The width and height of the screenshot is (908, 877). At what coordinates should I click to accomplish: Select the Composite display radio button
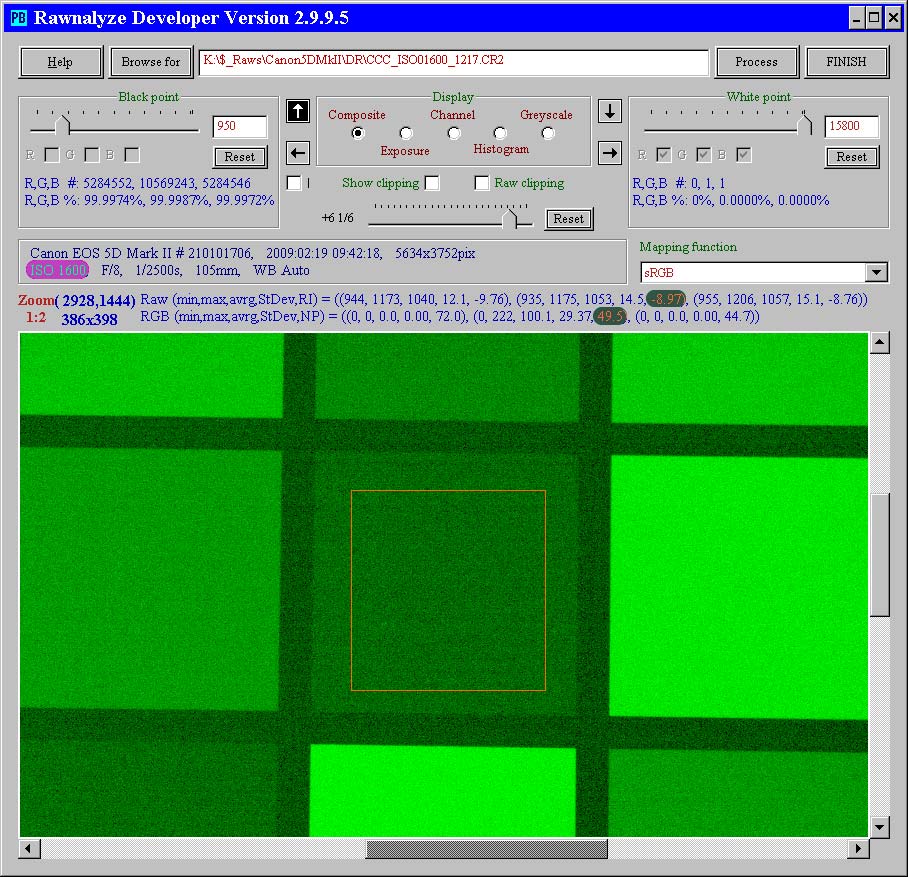point(358,133)
